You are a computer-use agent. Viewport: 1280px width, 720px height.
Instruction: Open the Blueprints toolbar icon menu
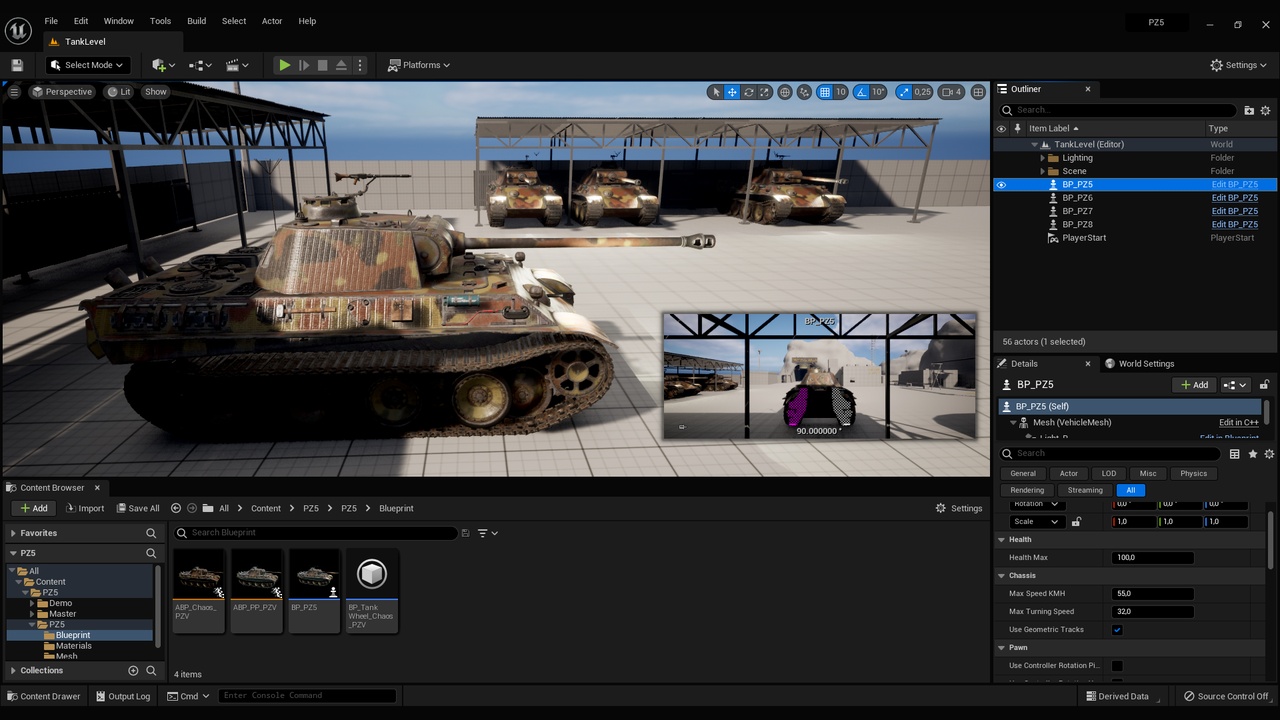tap(200, 65)
